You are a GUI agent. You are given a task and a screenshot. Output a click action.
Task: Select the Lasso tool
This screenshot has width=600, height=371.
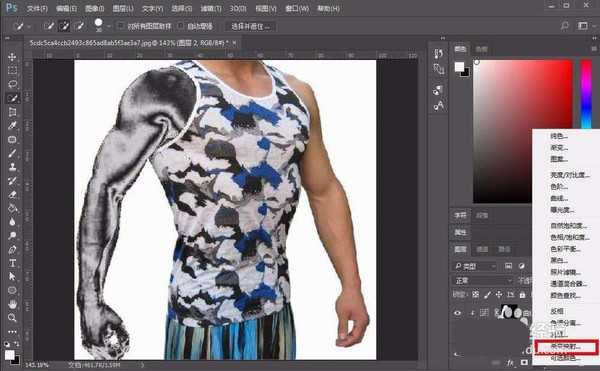(x=12, y=84)
